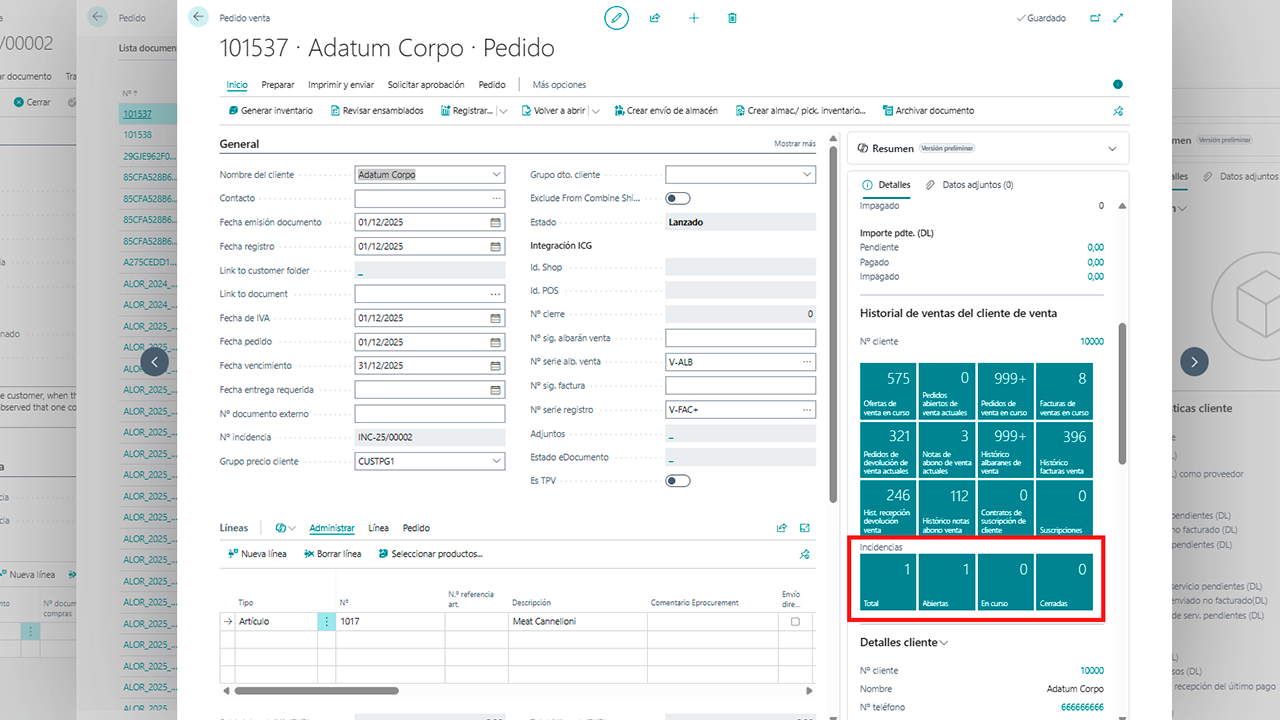Toggle Exclude From Combine Shipments switch

tap(678, 198)
